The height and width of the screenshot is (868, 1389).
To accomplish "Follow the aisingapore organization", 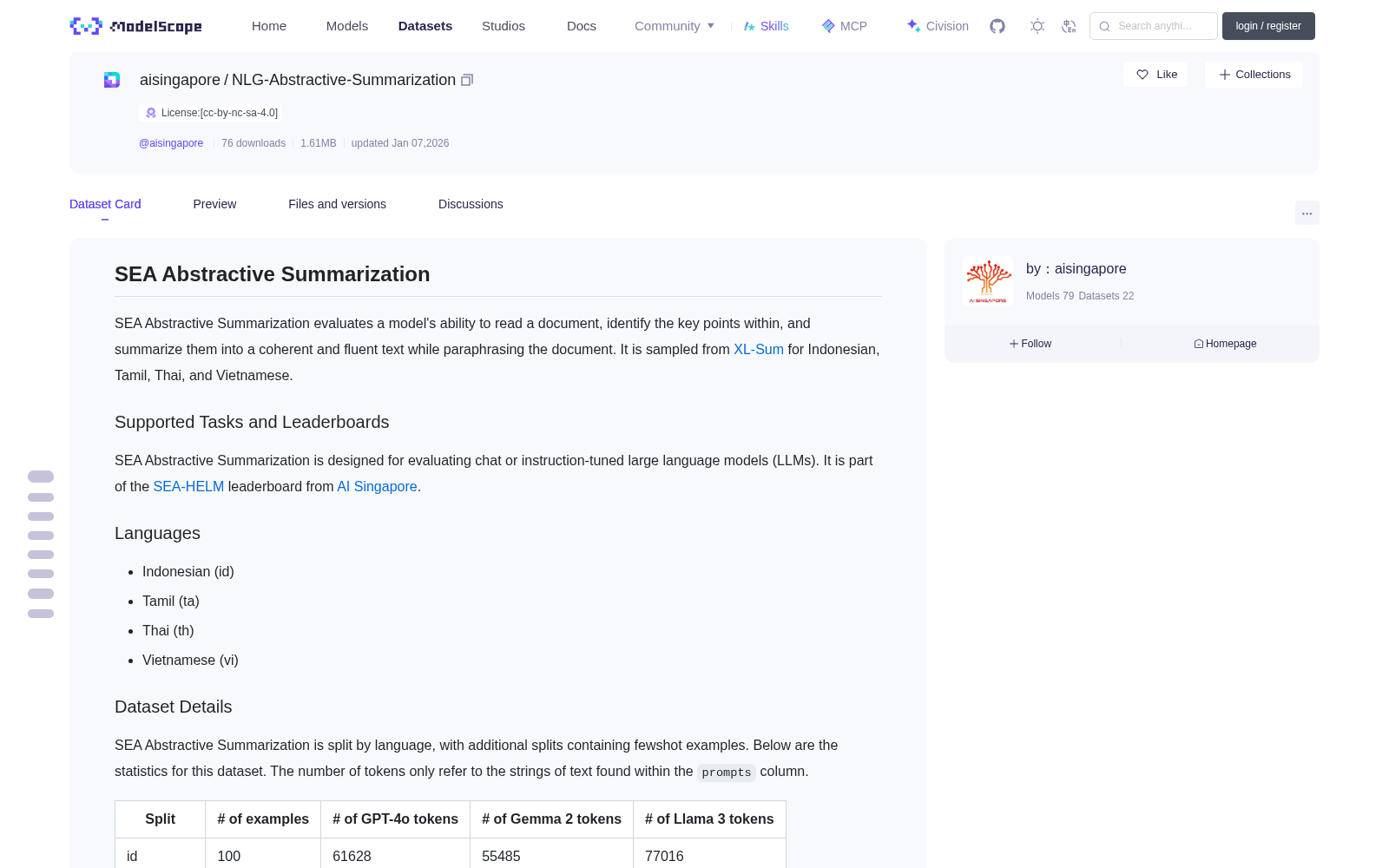I will (1030, 344).
